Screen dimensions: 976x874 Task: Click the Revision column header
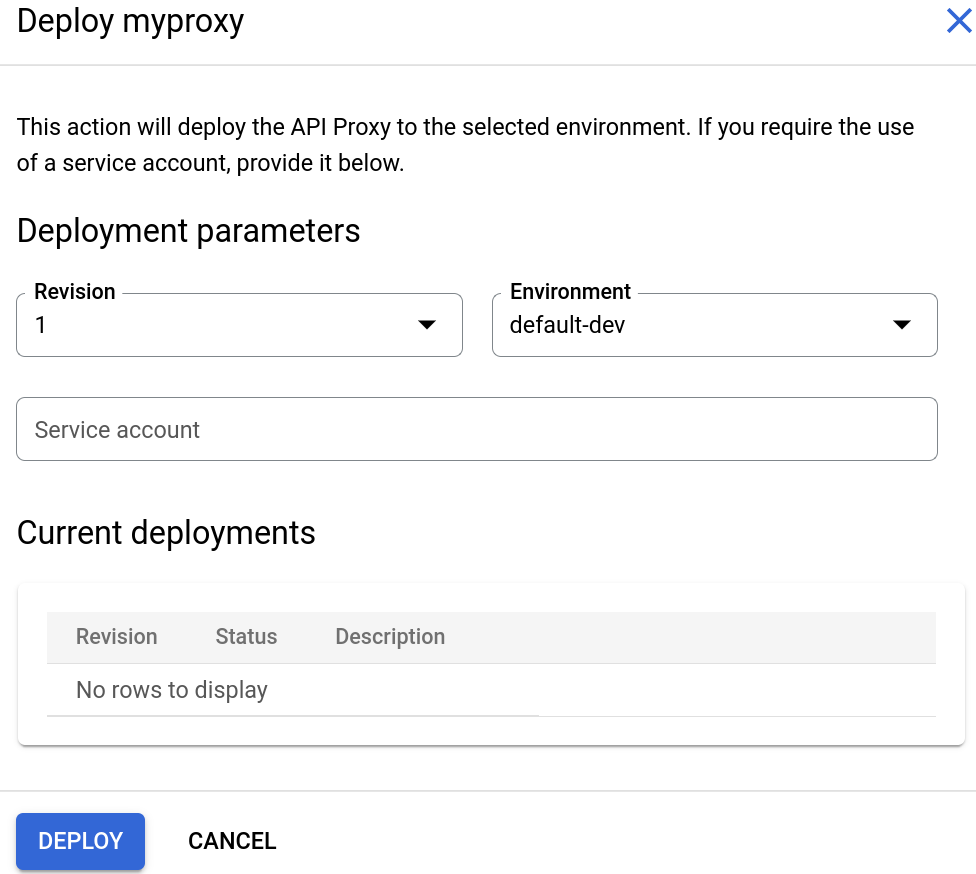click(x=116, y=637)
